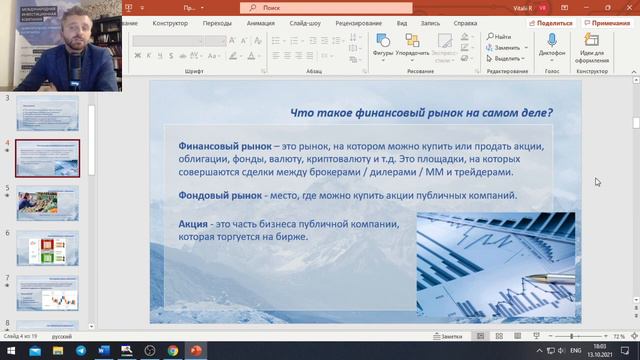
Task: Click in the Поиск search box
Action: (x=326, y=8)
